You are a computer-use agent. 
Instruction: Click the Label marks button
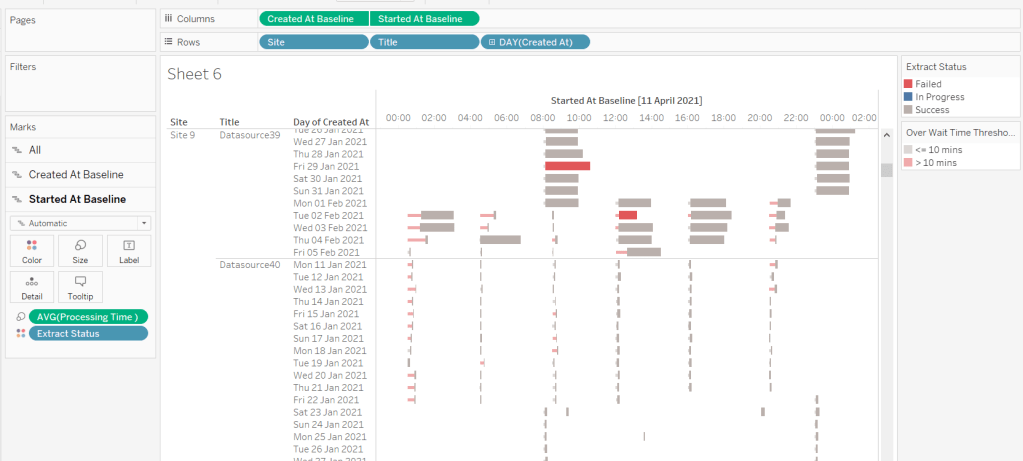pos(128,251)
